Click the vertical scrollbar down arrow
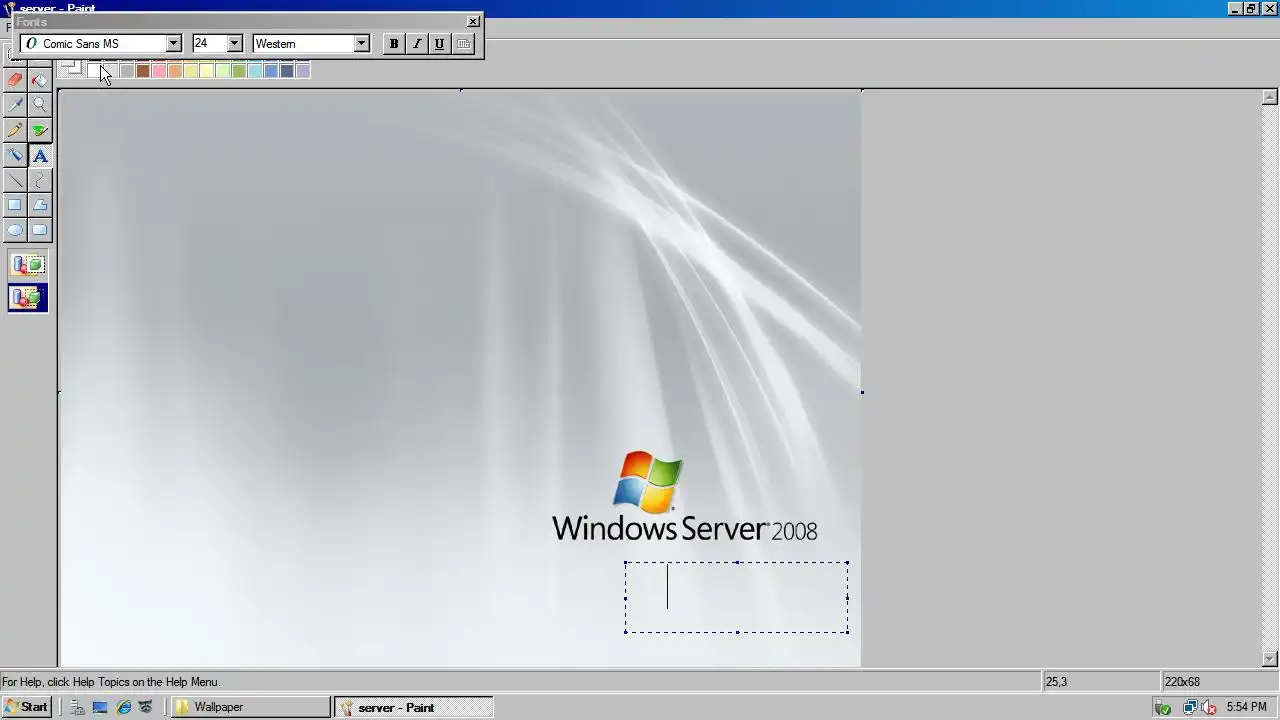Screen dimensions: 1280x720 pyautogui.click(x=1270, y=659)
